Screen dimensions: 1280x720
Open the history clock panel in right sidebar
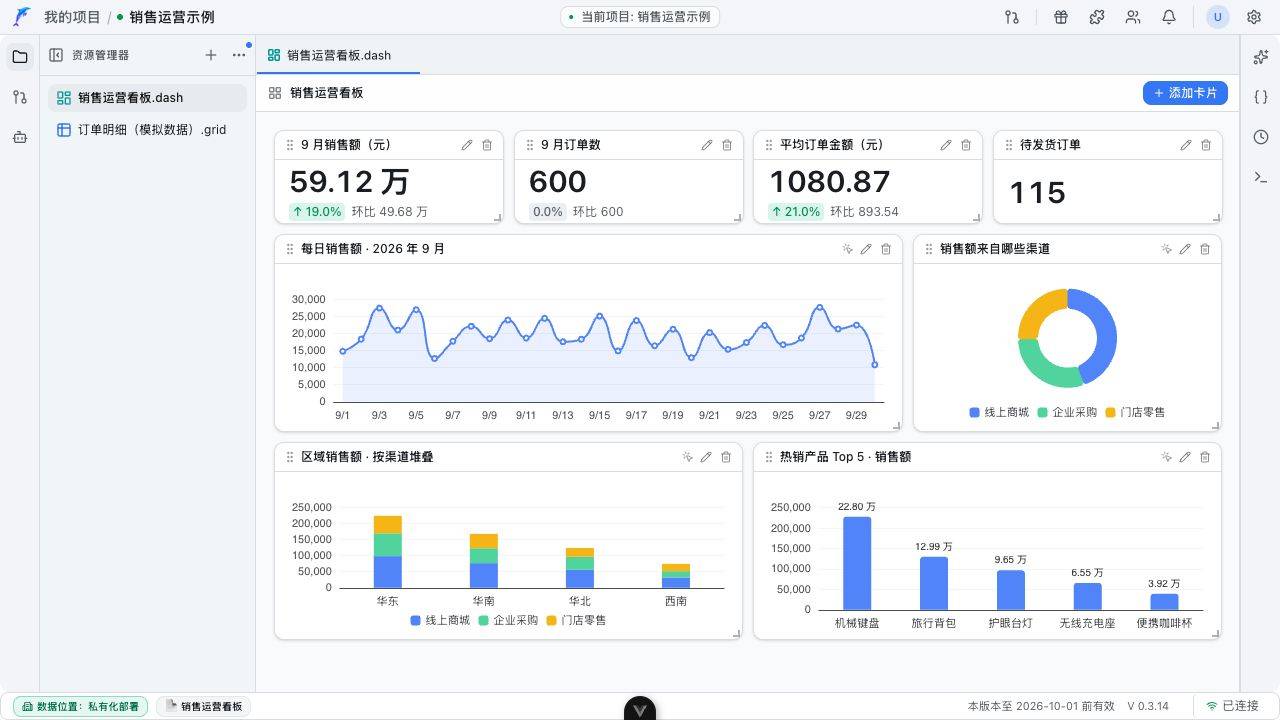click(1261, 137)
